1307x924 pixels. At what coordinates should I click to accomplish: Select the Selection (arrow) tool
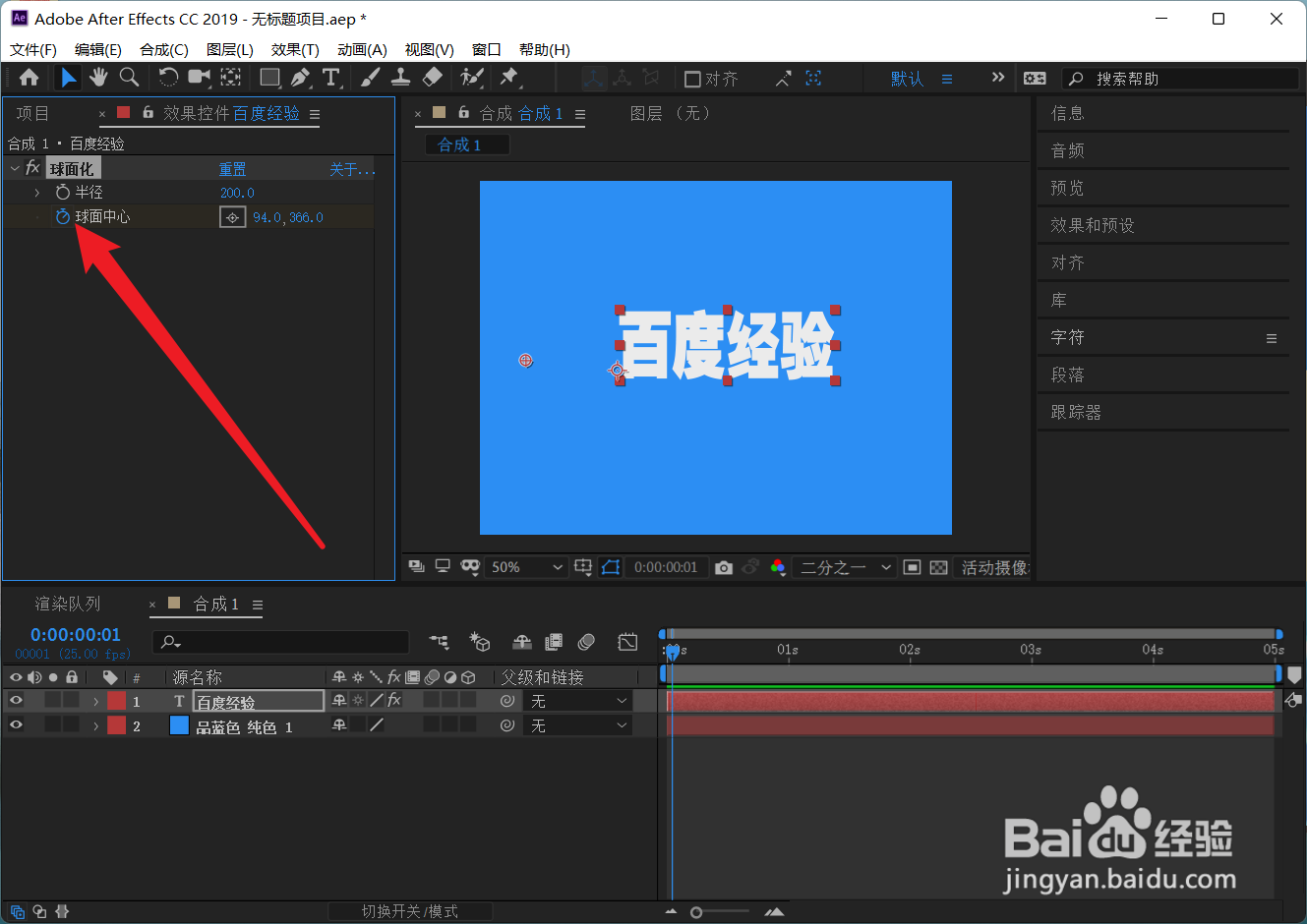click(x=68, y=78)
